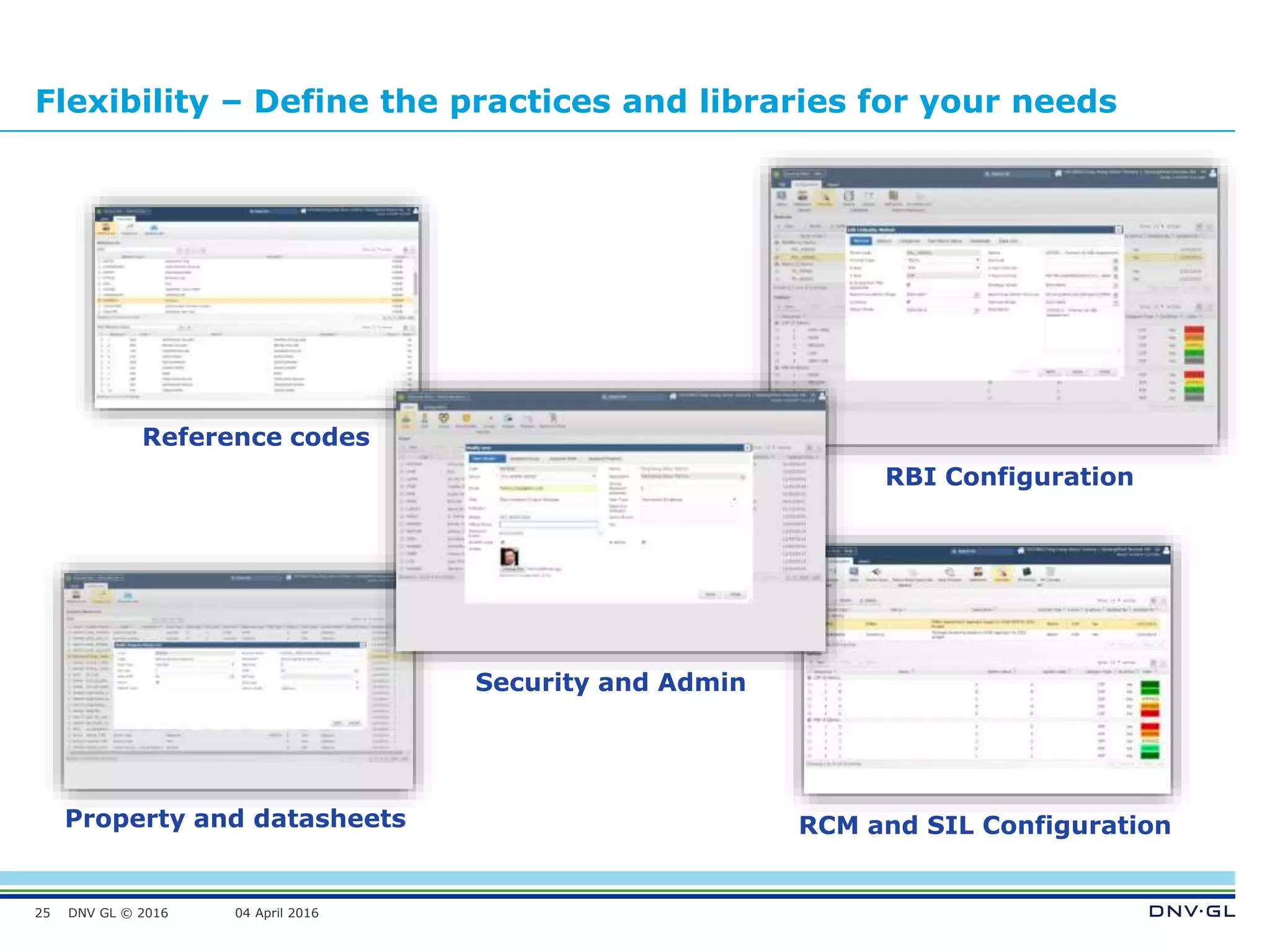Click the heart-shaped toolbar icon in Security window
The height and width of the screenshot is (952, 1270).
pyautogui.click(x=443, y=418)
